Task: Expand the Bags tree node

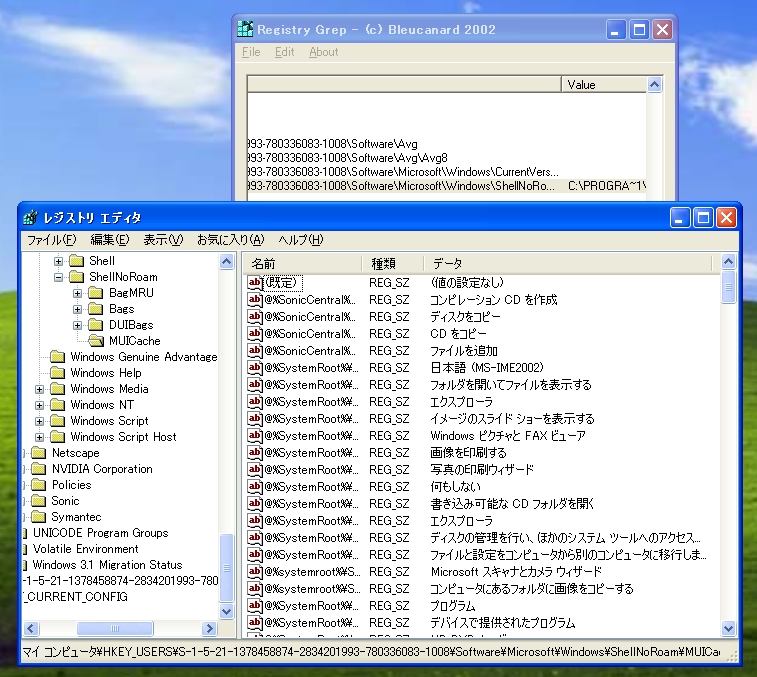Action: pos(77,309)
